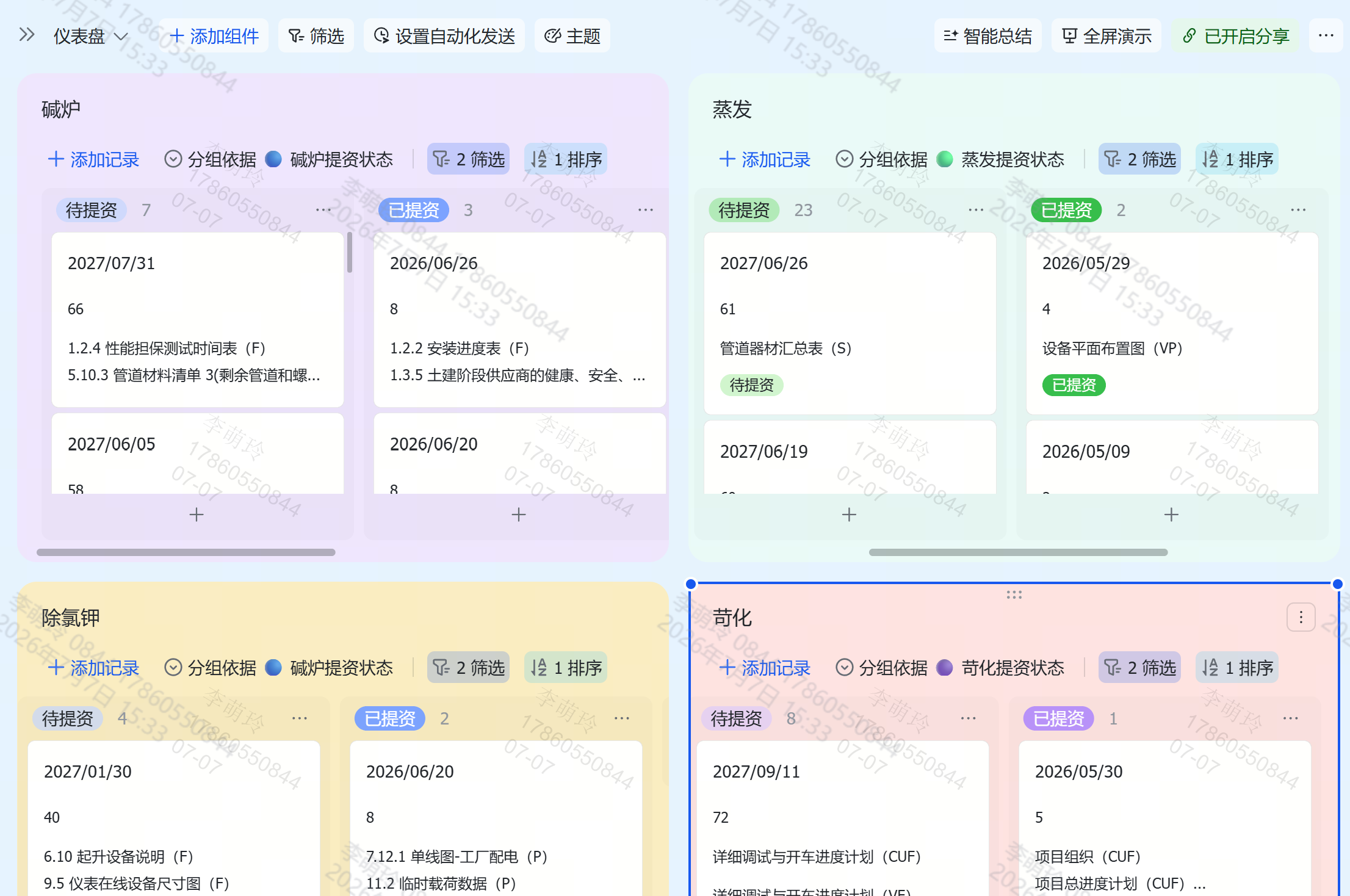1350x896 pixels.
Task: Open 苛化 card dated 2026/05/30
Action: (x=1165, y=818)
